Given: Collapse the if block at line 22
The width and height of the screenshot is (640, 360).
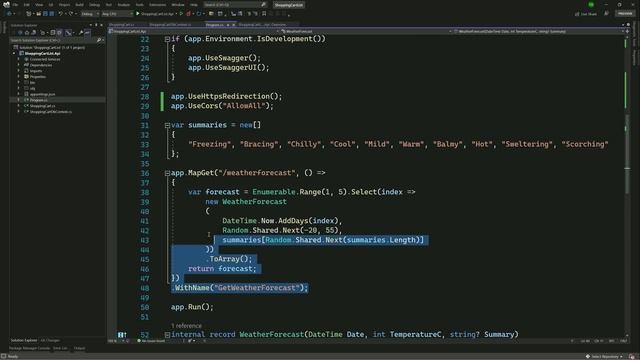Looking at the screenshot, I should (x=167, y=39).
